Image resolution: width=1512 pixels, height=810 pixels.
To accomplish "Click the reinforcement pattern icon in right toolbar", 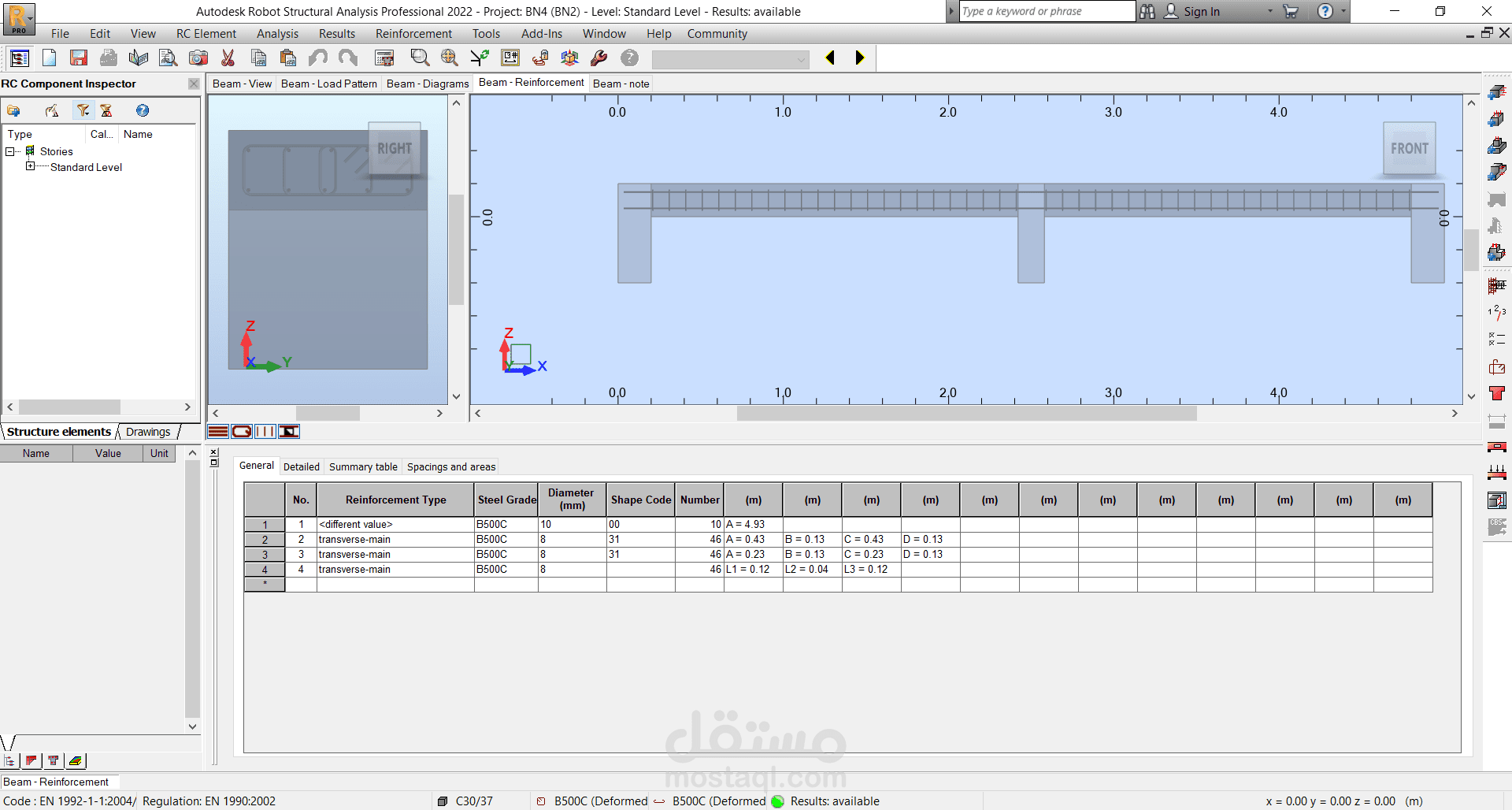I will point(1496,285).
